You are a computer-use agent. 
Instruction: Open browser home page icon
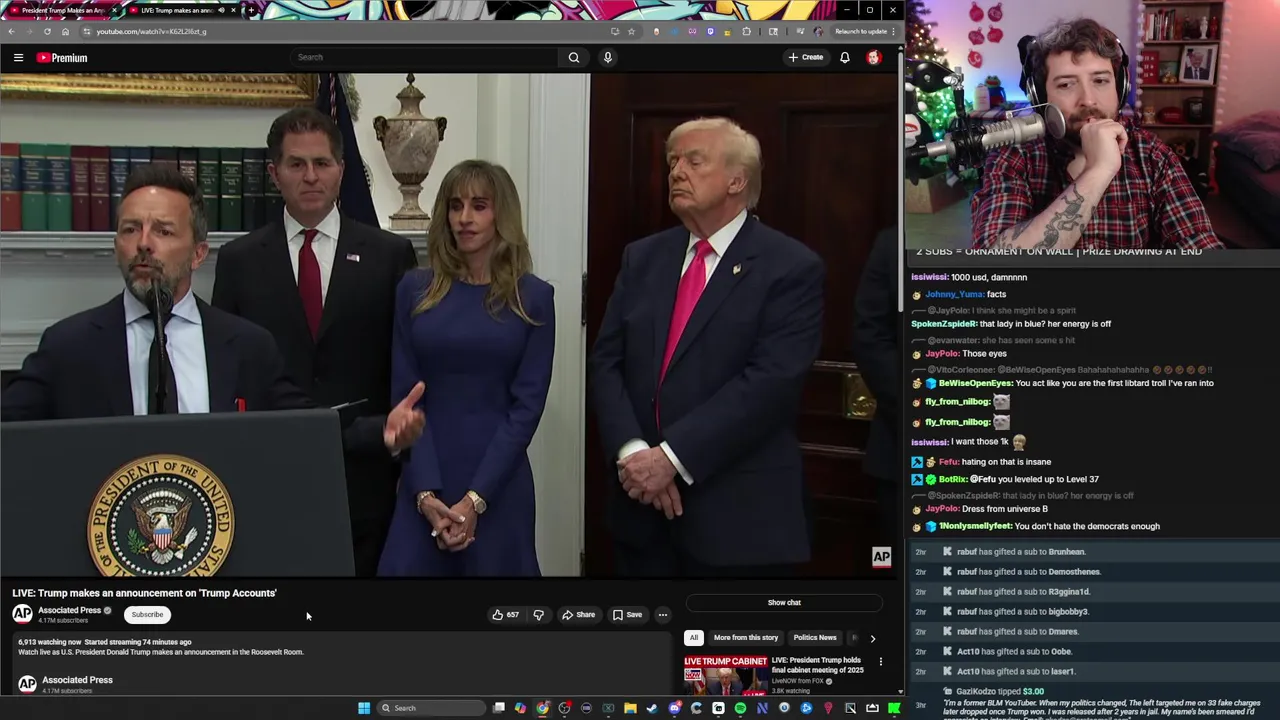tap(66, 31)
